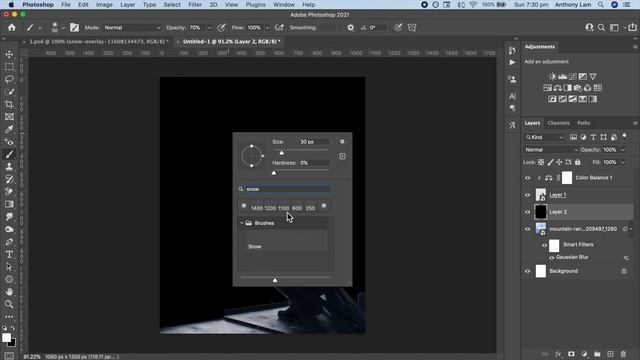Toggle lock all padlock icon
Screen dimensions: 640x360
click(x=578, y=162)
